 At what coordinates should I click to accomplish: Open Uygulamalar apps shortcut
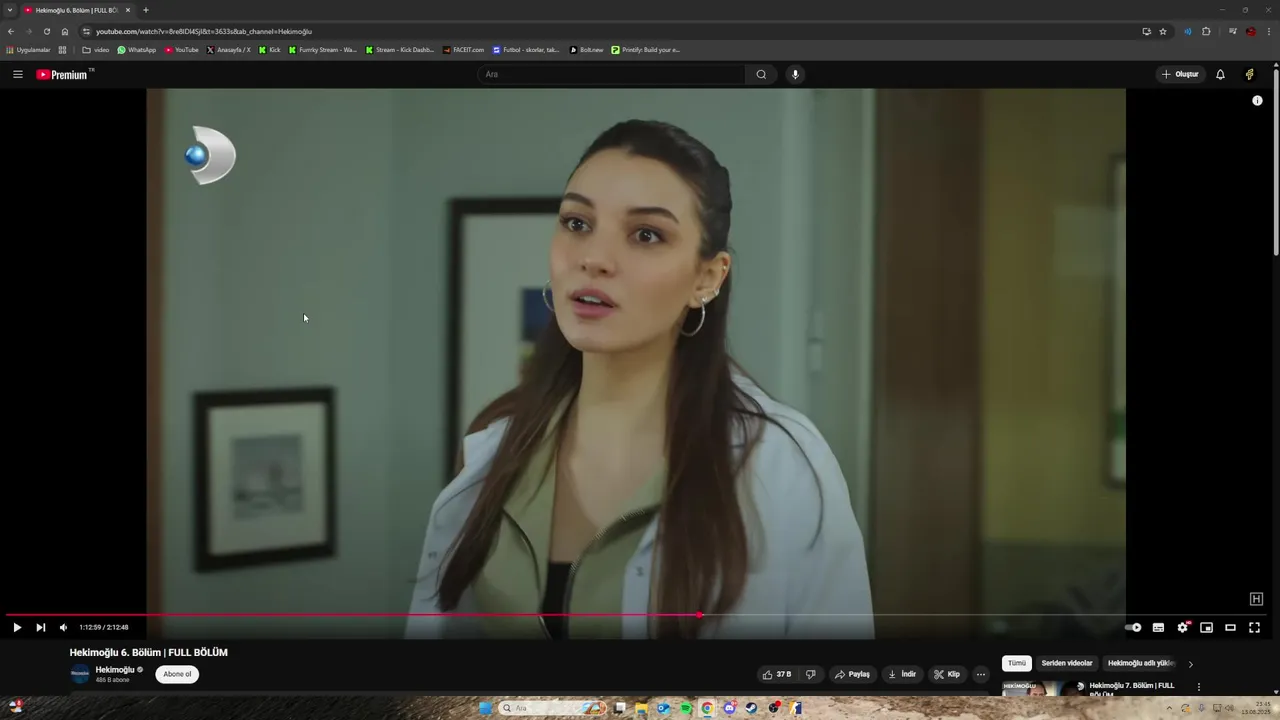coord(29,49)
